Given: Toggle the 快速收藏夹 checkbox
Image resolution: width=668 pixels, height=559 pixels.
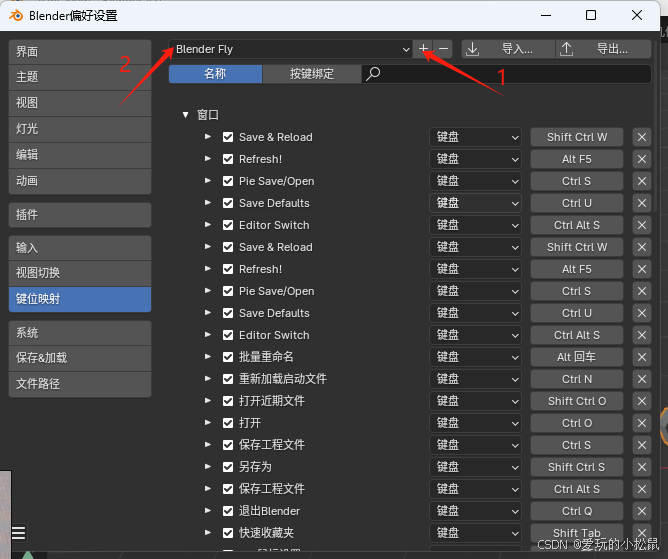Looking at the screenshot, I should [228, 533].
